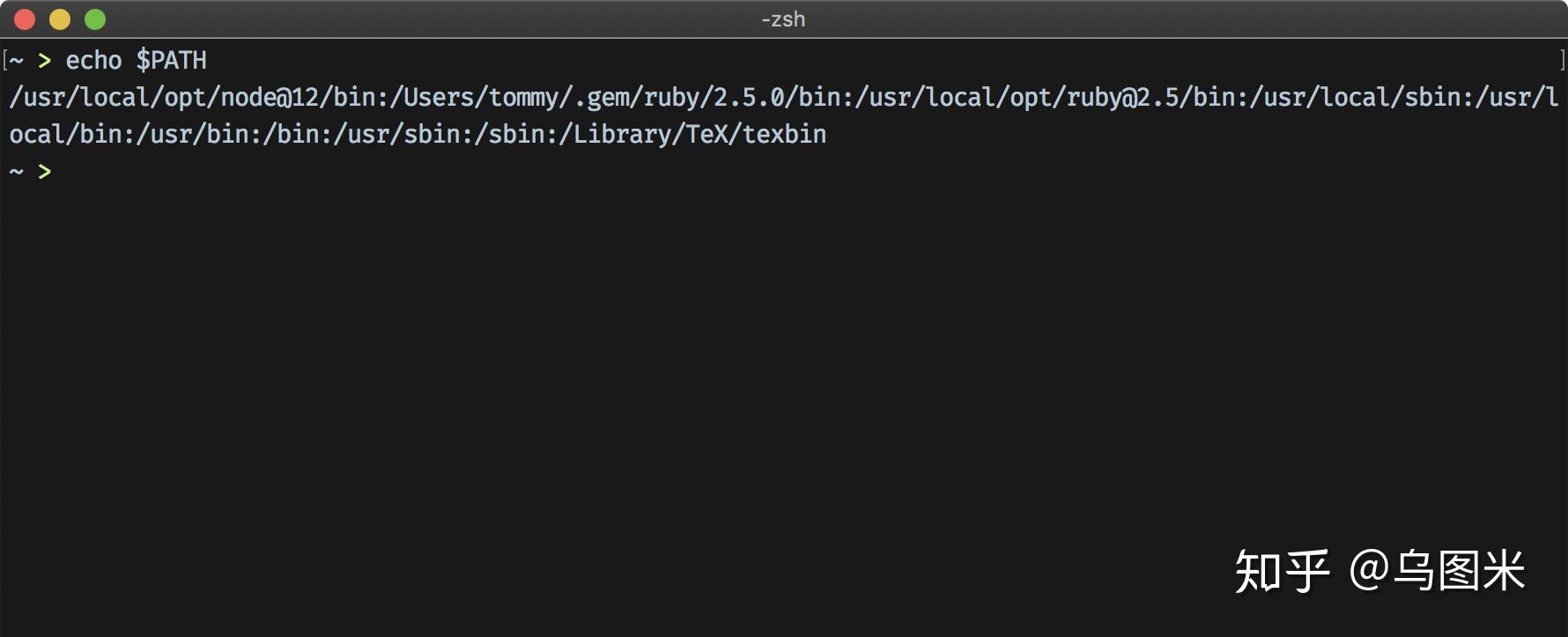Viewport: 1568px width, 637px height.
Task: Click the @乌图米 watermark username
Action: pos(1437,571)
